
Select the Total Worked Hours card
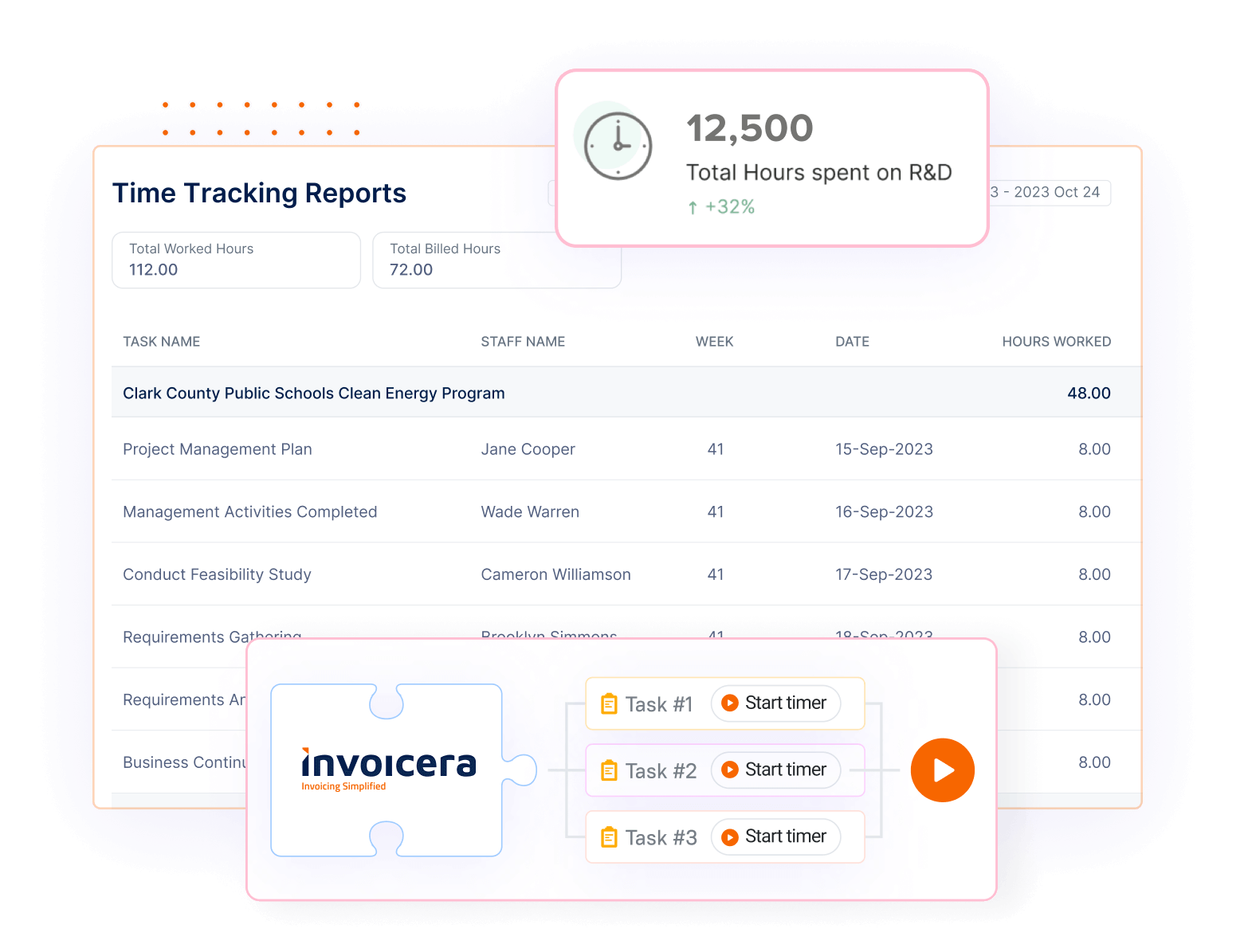(236, 260)
